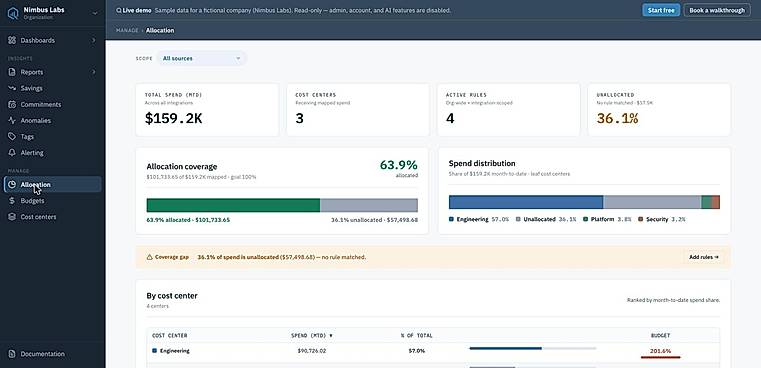Image resolution: width=761 pixels, height=368 pixels.
Task: Click gray unallocated segment of coverage bar
Action: pyautogui.click(x=369, y=205)
